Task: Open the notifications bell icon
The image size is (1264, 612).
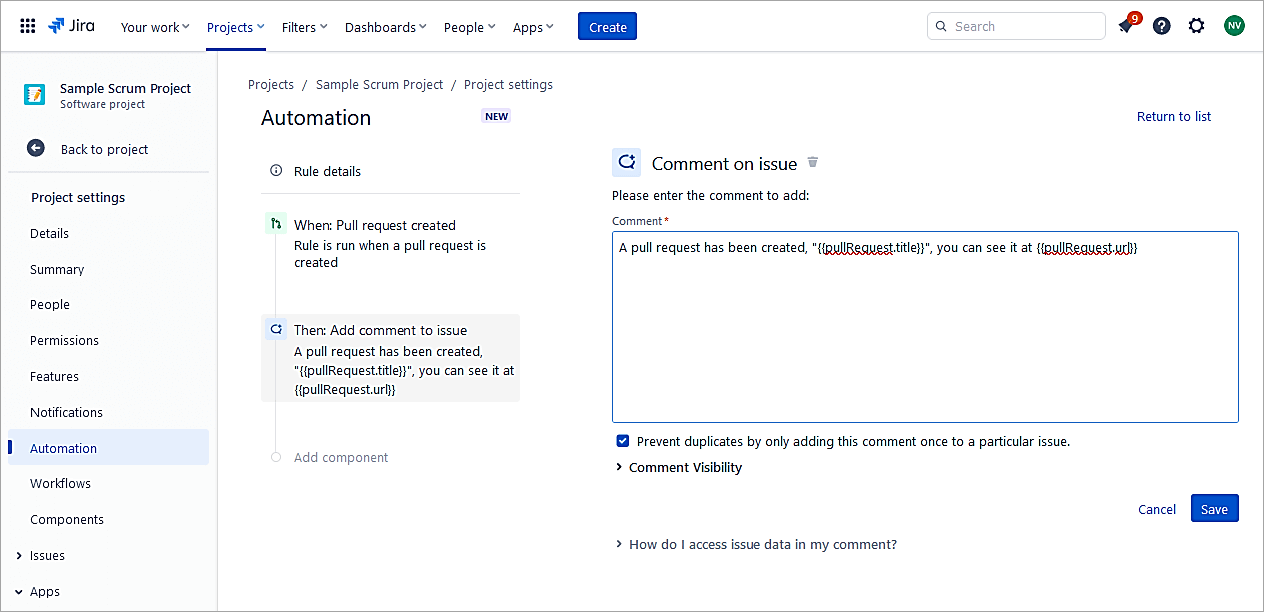Action: click(1126, 27)
